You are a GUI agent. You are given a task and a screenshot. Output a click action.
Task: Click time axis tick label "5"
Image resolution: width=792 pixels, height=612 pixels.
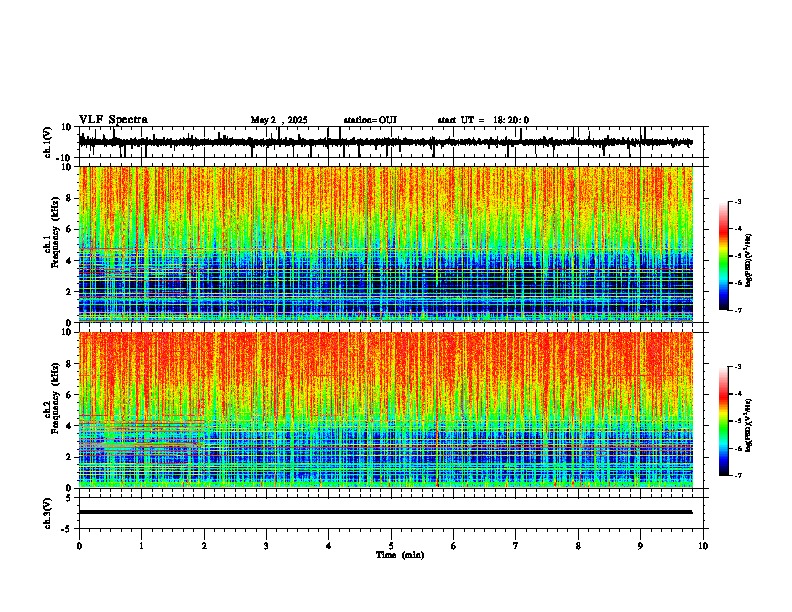391,546
